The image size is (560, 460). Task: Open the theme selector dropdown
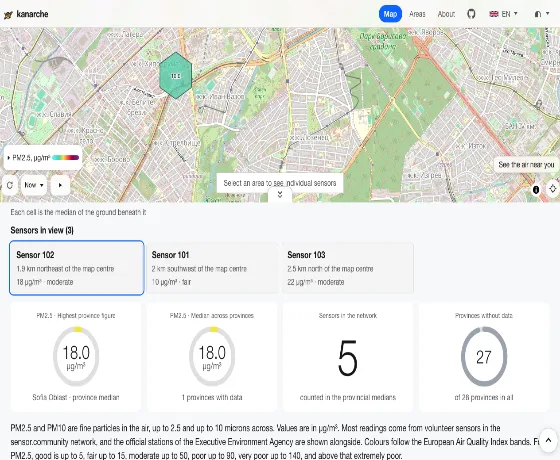click(x=542, y=14)
